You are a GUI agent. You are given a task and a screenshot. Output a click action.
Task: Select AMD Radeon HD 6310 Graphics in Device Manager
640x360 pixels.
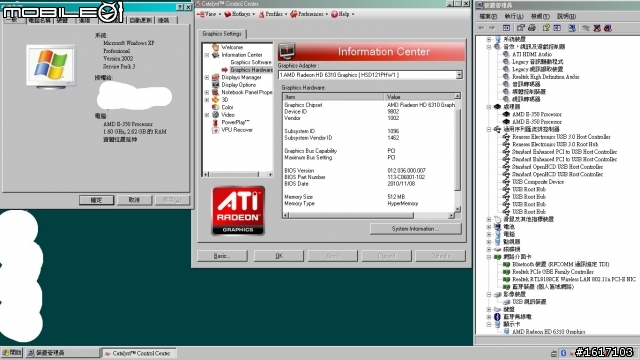pyautogui.click(x=549, y=331)
